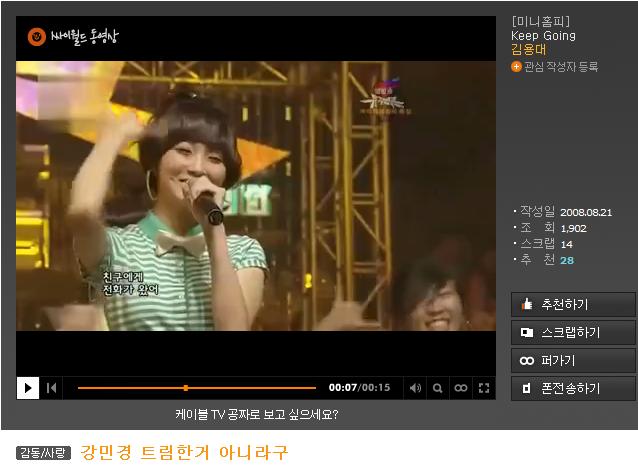
Task: Click the 퍼가기 share button
Action: point(573,361)
